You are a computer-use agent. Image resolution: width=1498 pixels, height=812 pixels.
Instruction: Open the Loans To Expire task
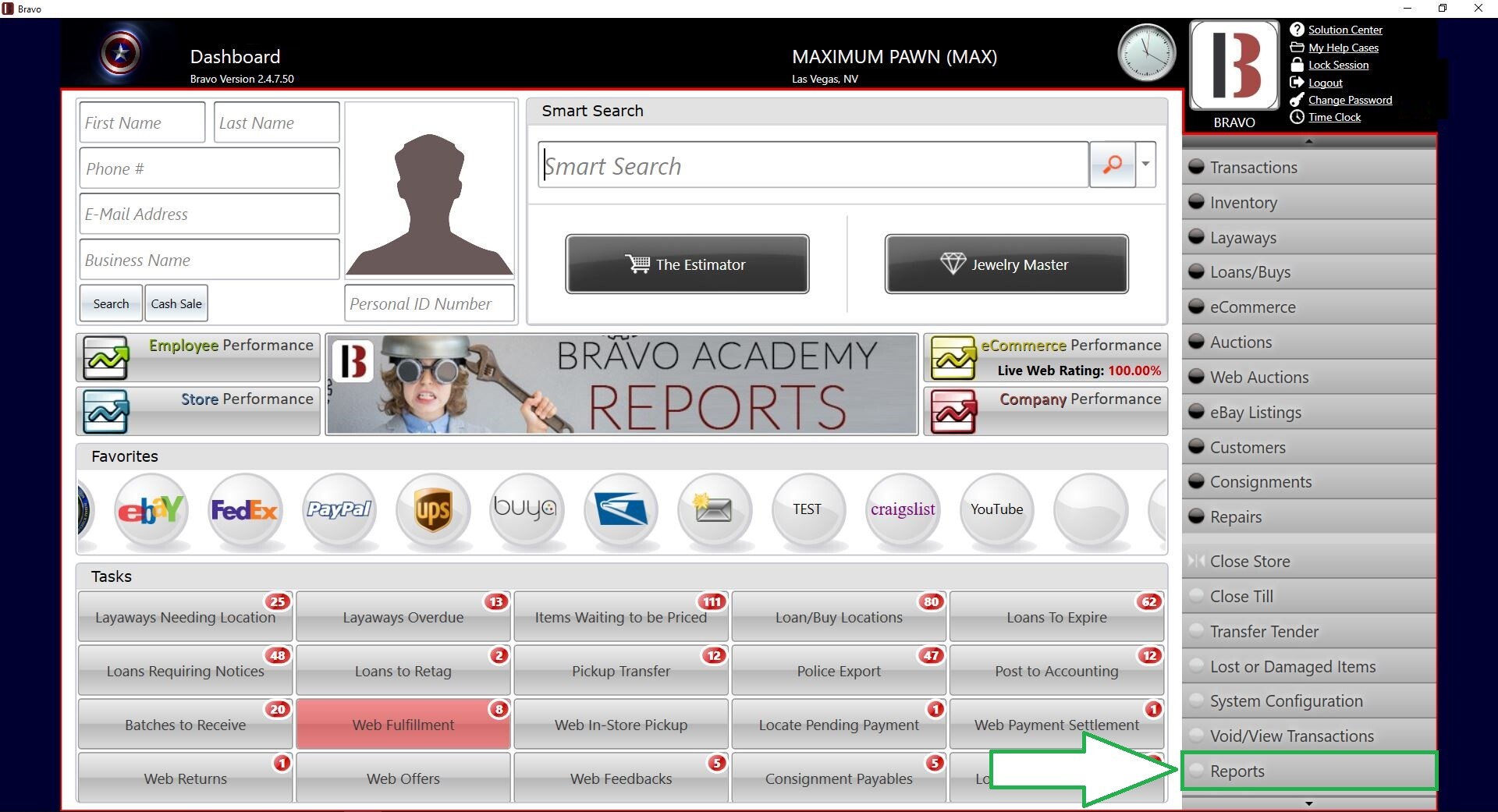1056,617
